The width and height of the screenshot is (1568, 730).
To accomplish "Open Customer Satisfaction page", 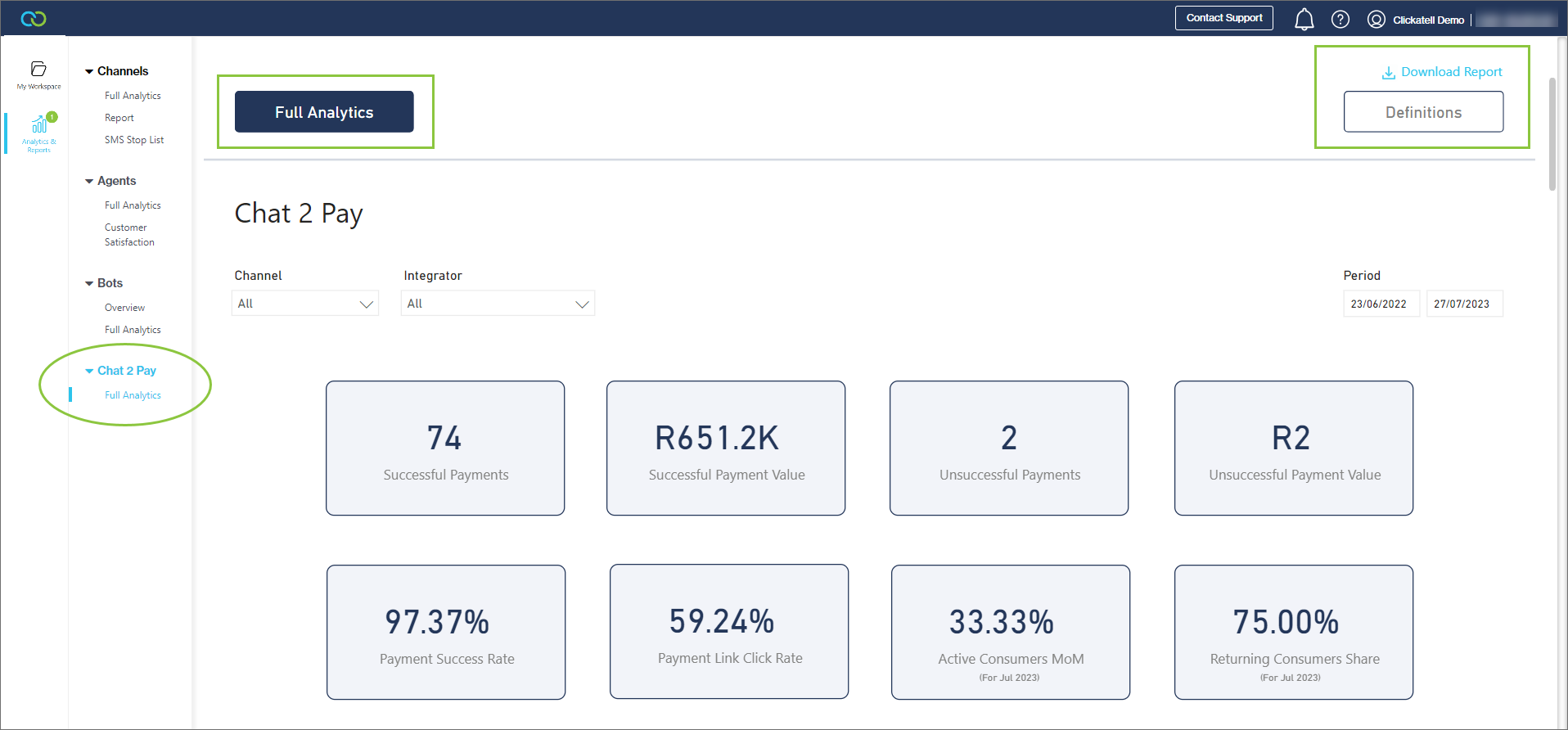I will point(129,235).
